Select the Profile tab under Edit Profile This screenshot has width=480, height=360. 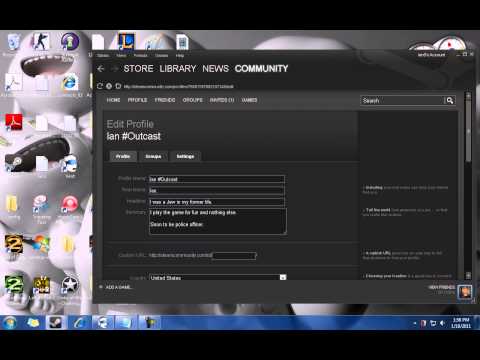pos(123,156)
